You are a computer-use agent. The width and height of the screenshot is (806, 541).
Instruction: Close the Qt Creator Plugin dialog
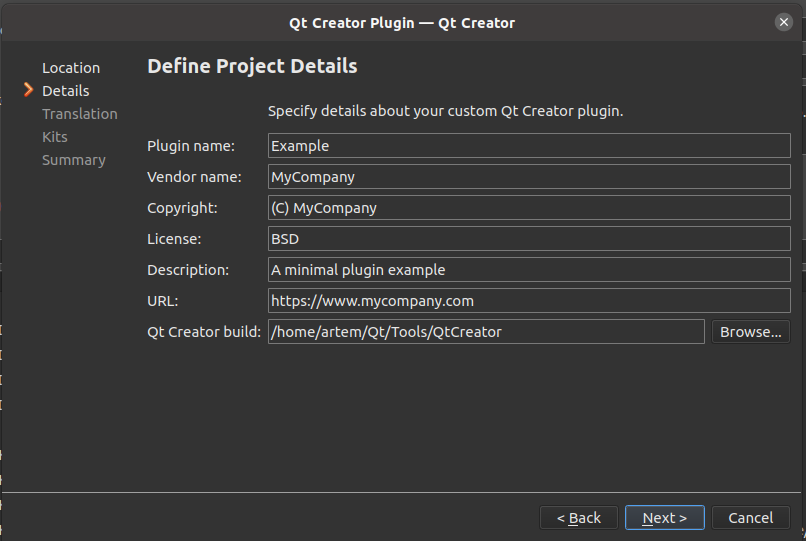pyautogui.click(x=783, y=22)
